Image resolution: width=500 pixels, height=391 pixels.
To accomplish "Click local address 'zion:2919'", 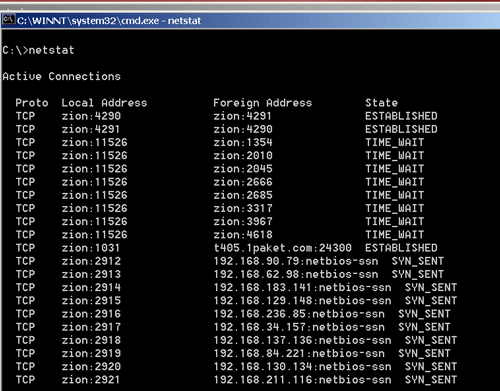I will [x=91, y=353].
